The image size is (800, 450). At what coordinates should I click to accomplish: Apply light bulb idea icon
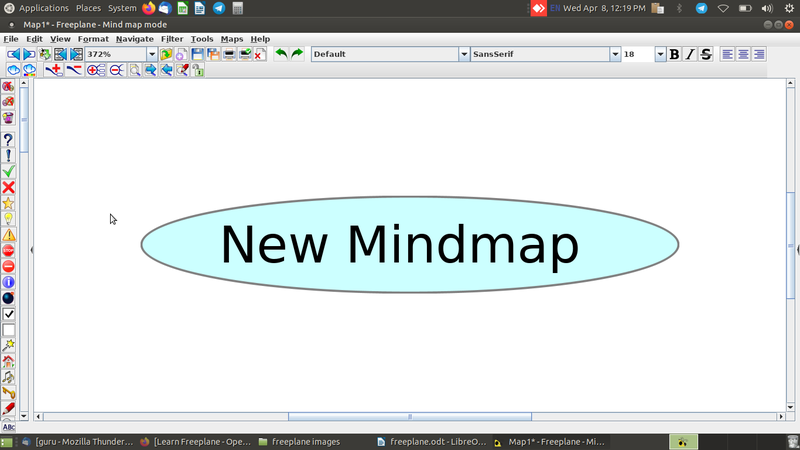pos(8,219)
